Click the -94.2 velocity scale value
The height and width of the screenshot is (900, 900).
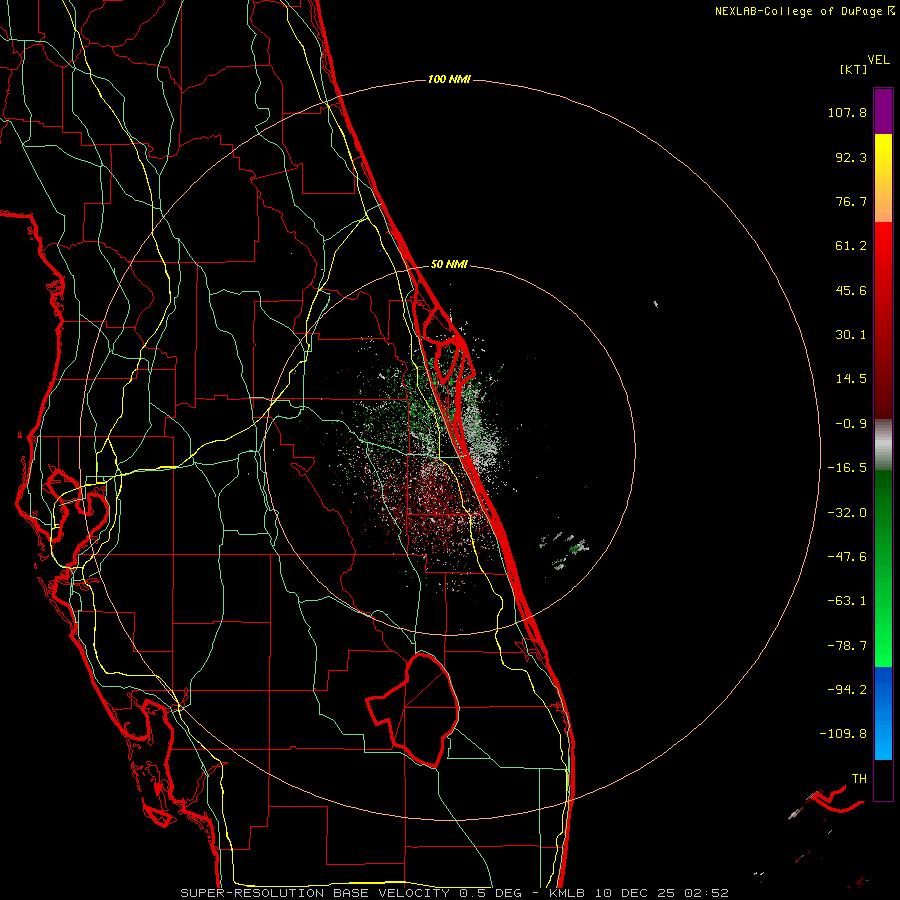point(847,689)
